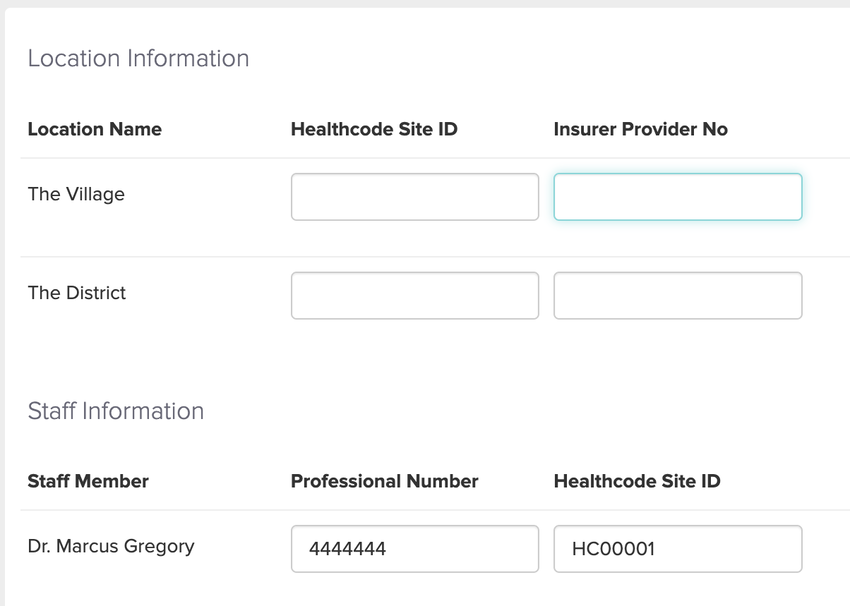Image resolution: width=850 pixels, height=606 pixels.
Task: Select The District location name
Action: [x=77, y=293]
